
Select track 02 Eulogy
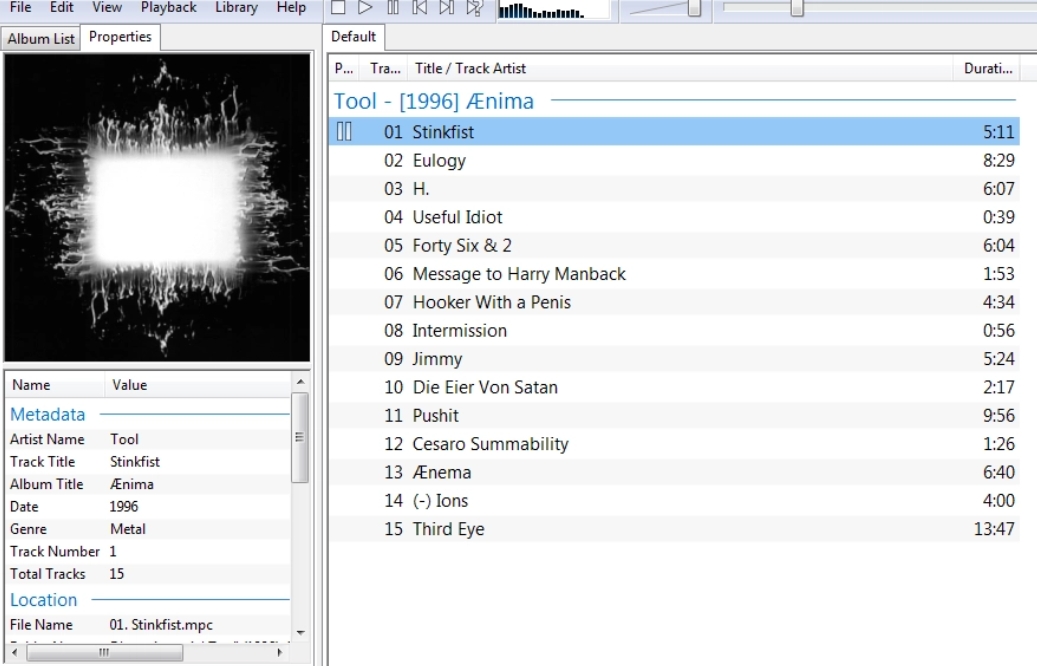(675, 160)
